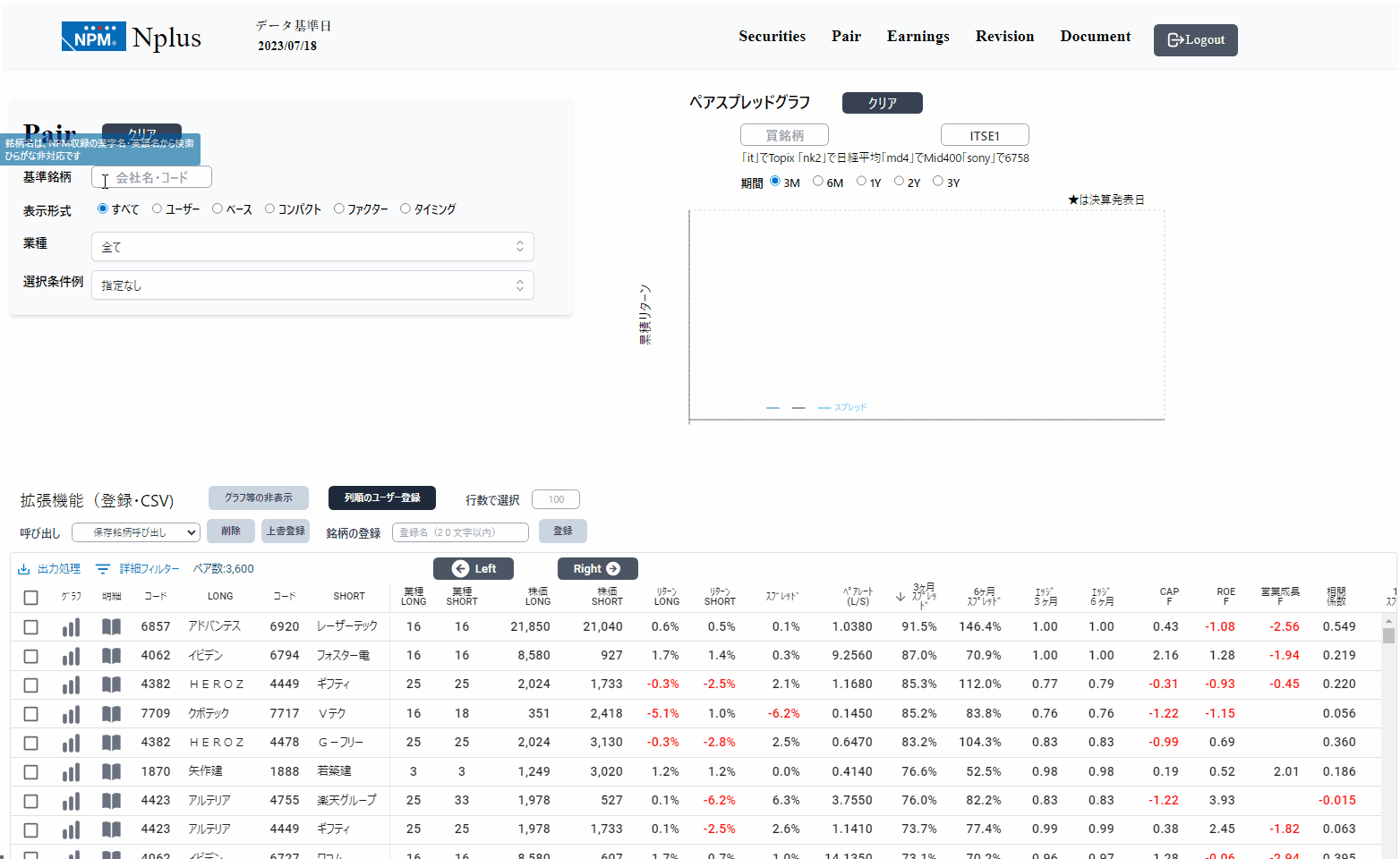Viewport: 1400px width, 859px height.
Task: Click the 基準銘柄 company name input field
Action: pos(152,177)
